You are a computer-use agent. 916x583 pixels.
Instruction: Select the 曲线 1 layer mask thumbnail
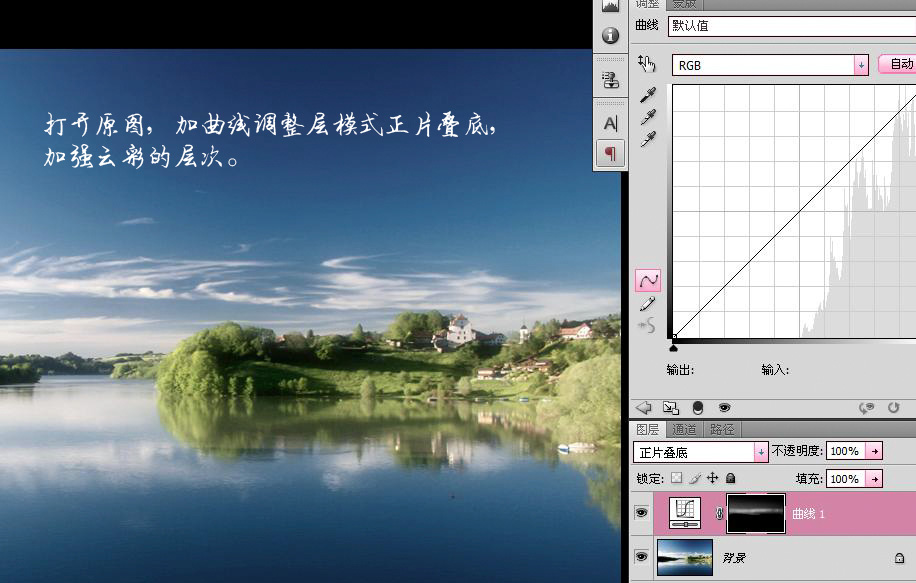[x=755, y=513]
